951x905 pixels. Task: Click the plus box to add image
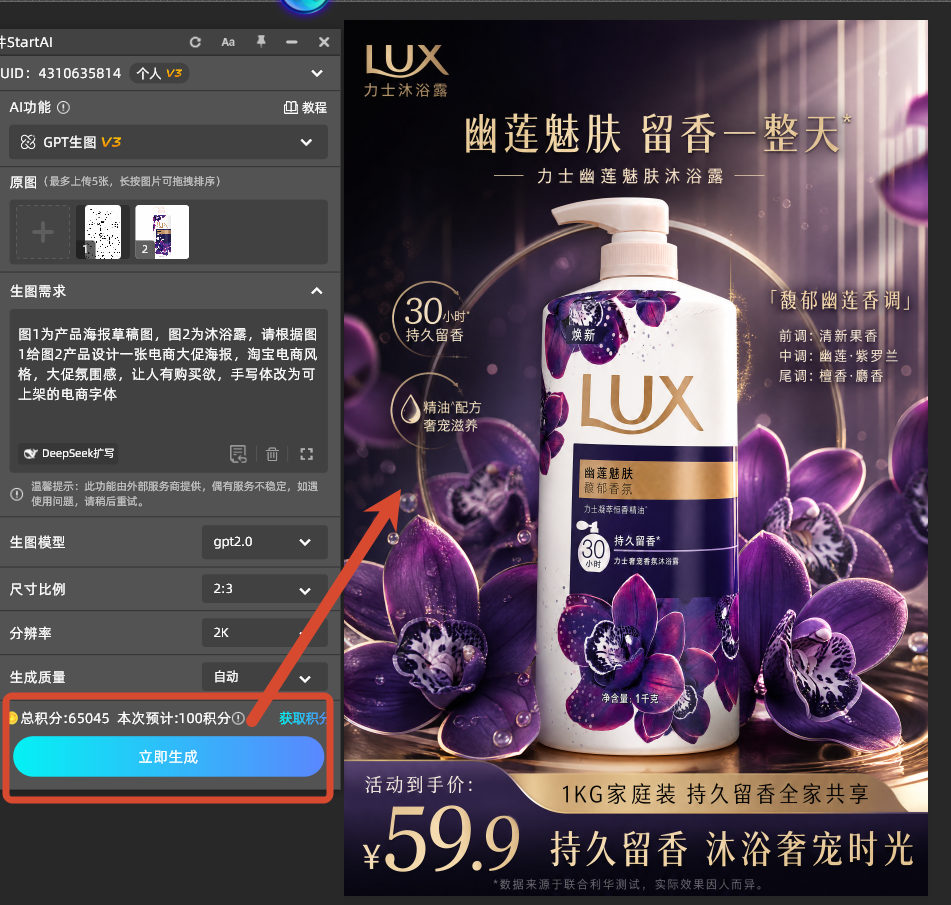(42, 232)
